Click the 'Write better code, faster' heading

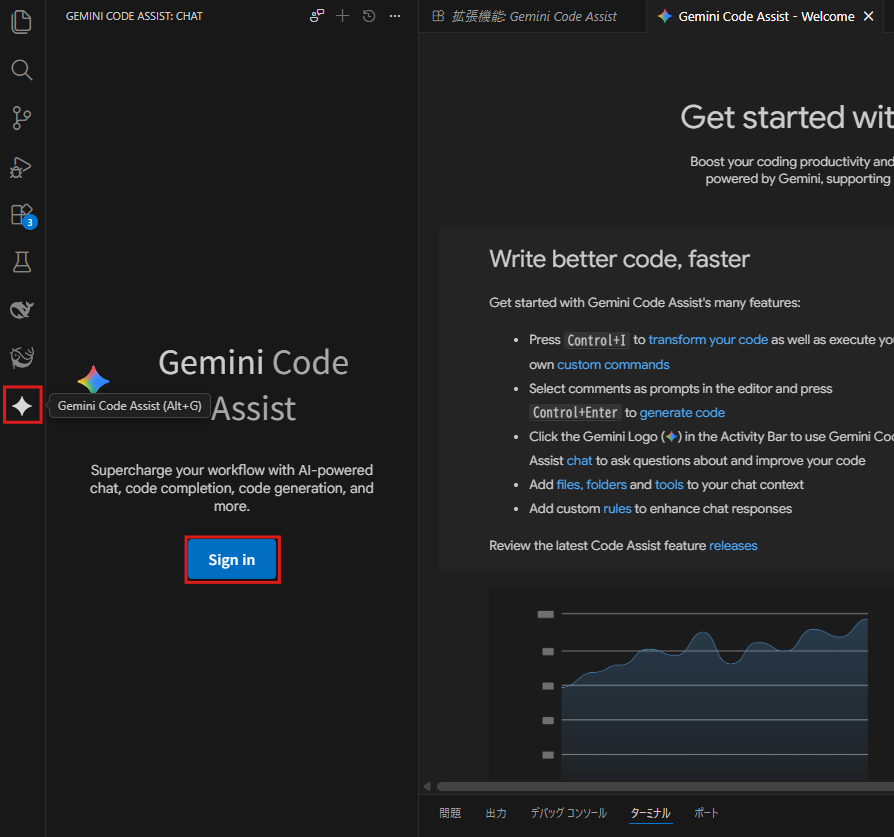(619, 259)
